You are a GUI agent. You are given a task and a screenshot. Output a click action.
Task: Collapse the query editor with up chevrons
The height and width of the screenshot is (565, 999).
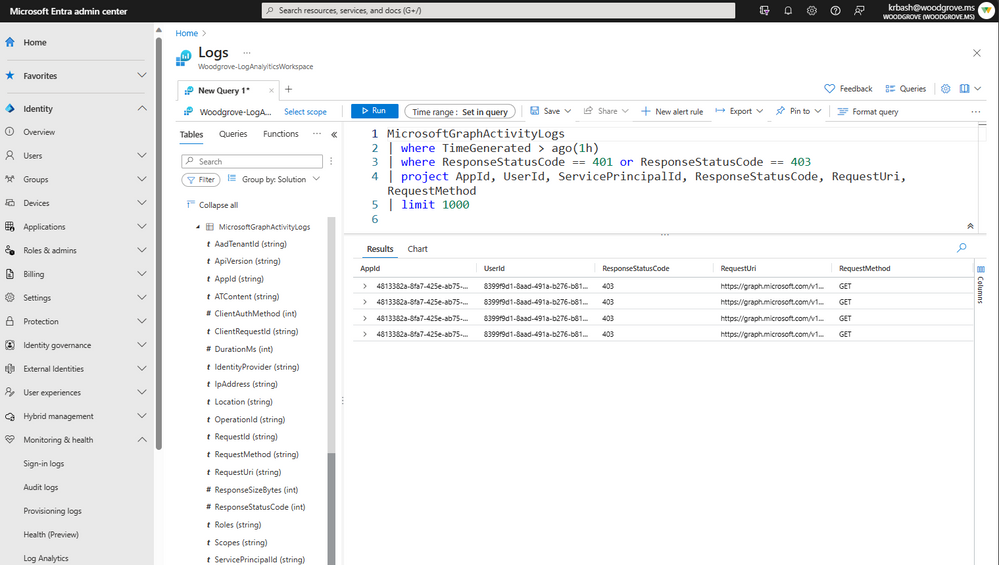[x=970, y=226]
